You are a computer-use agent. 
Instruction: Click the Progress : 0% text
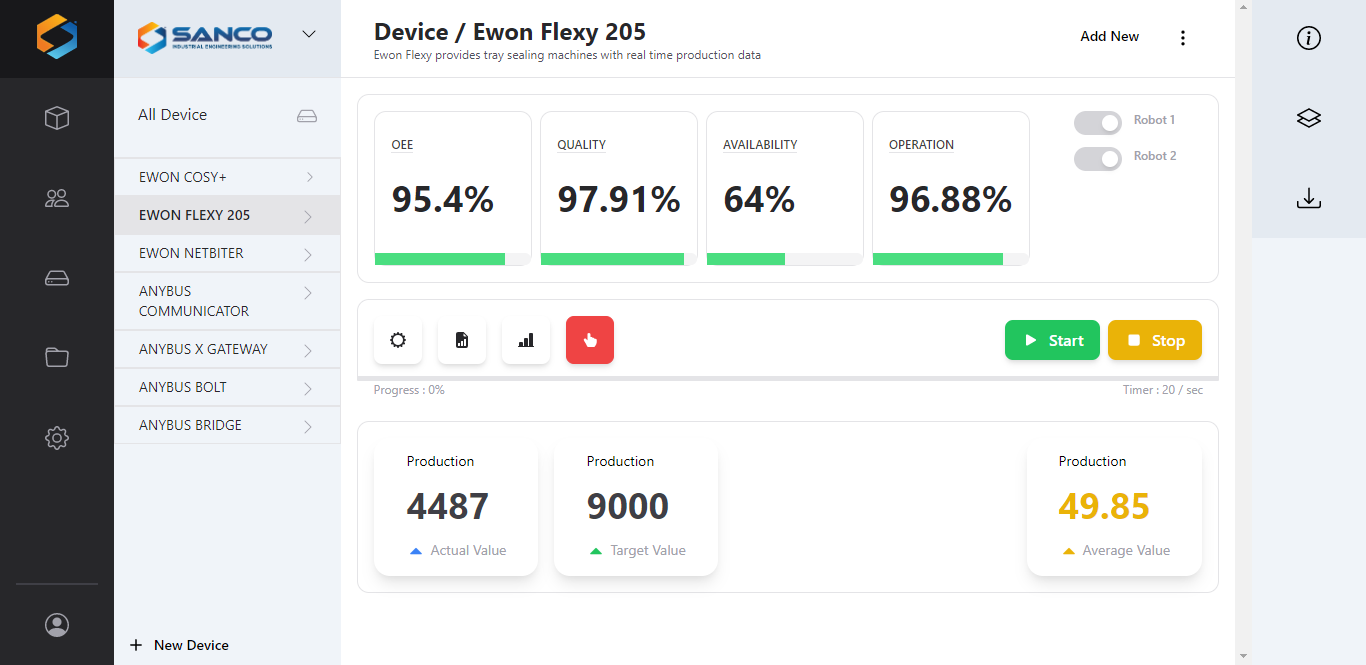coord(409,390)
